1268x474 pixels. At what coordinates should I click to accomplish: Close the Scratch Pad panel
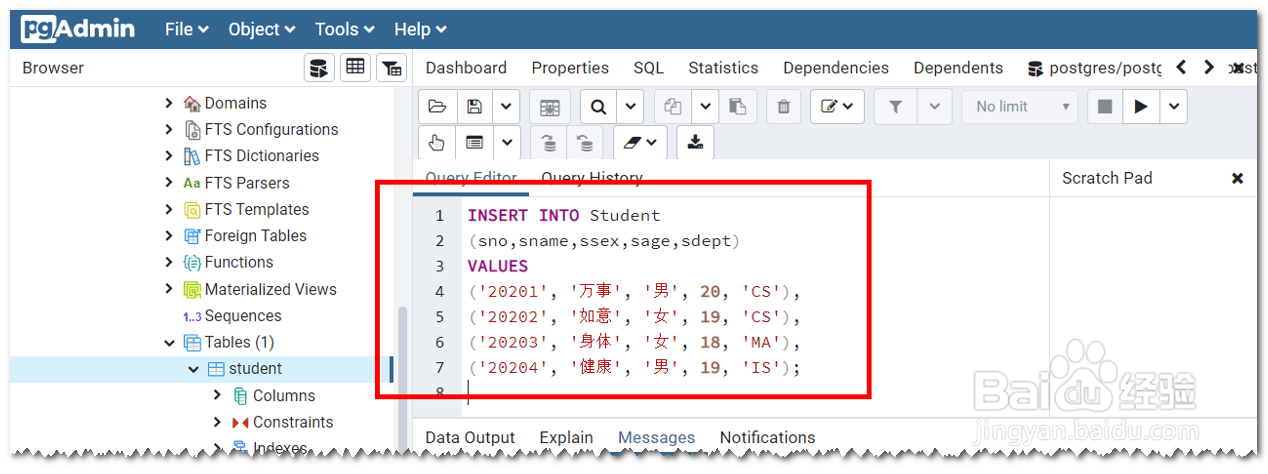[x=1237, y=178]
